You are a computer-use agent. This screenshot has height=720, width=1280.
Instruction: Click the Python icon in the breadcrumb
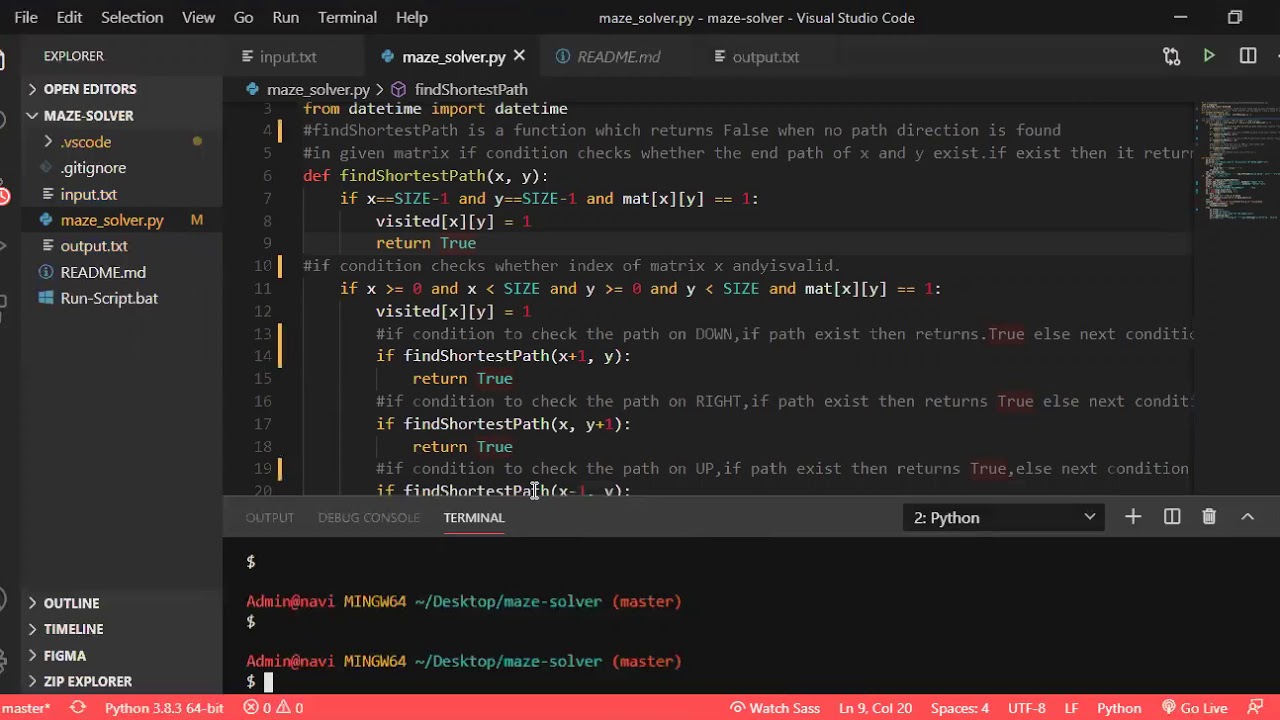[253, 89]
